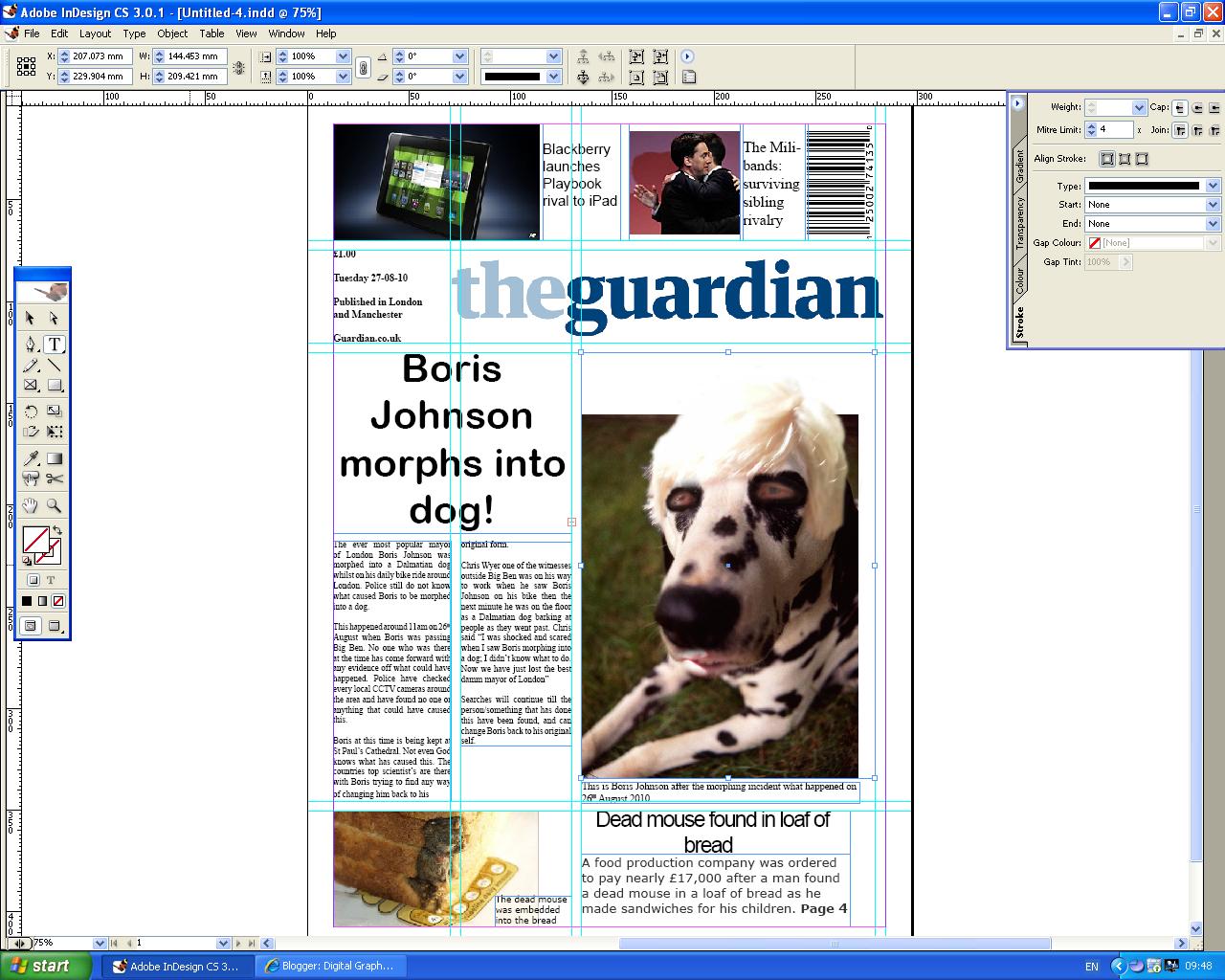
Task: Activate the Rotate tool
Action: point(30,411)
